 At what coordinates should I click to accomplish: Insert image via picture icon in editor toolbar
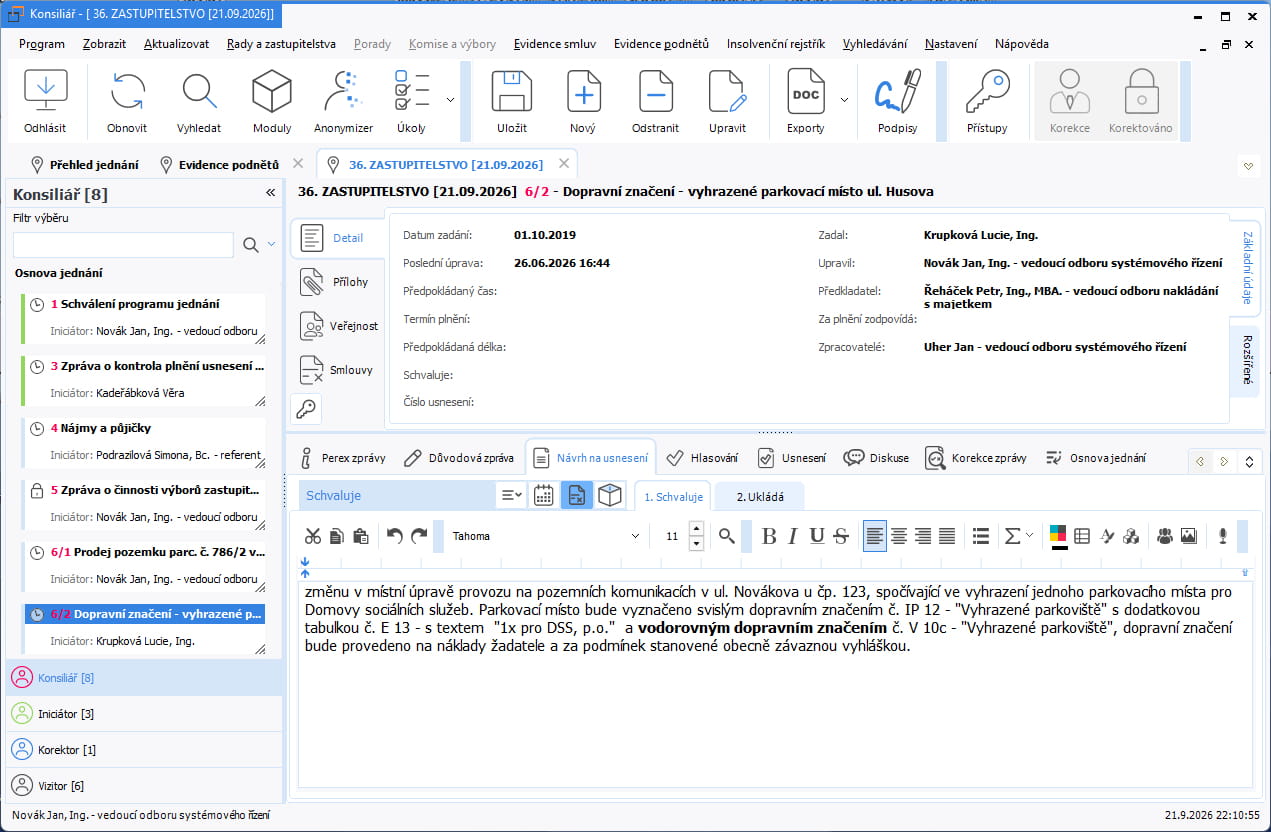[1188, 536]
